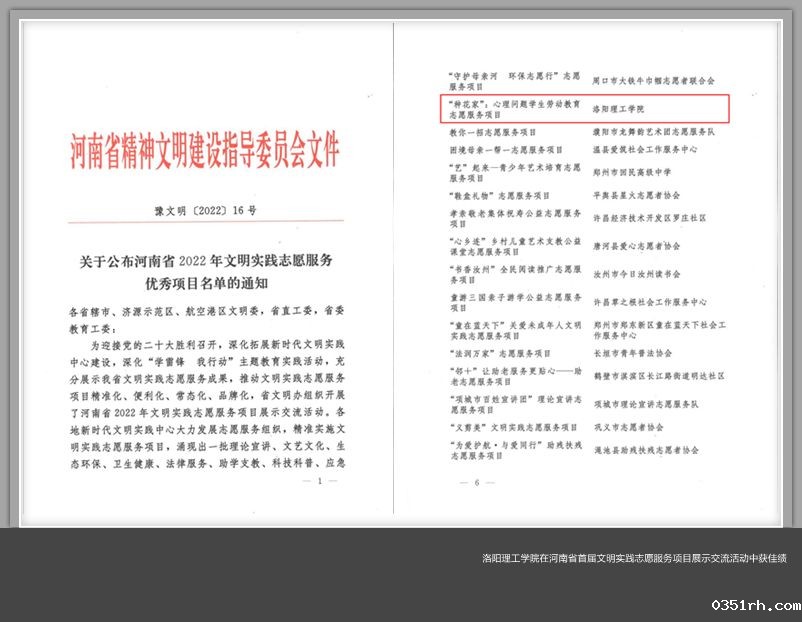The height and width of the screenshot is (622, 802).
Task: Click the red-boxed "种花家" project row
Action: tap(585, 108)
